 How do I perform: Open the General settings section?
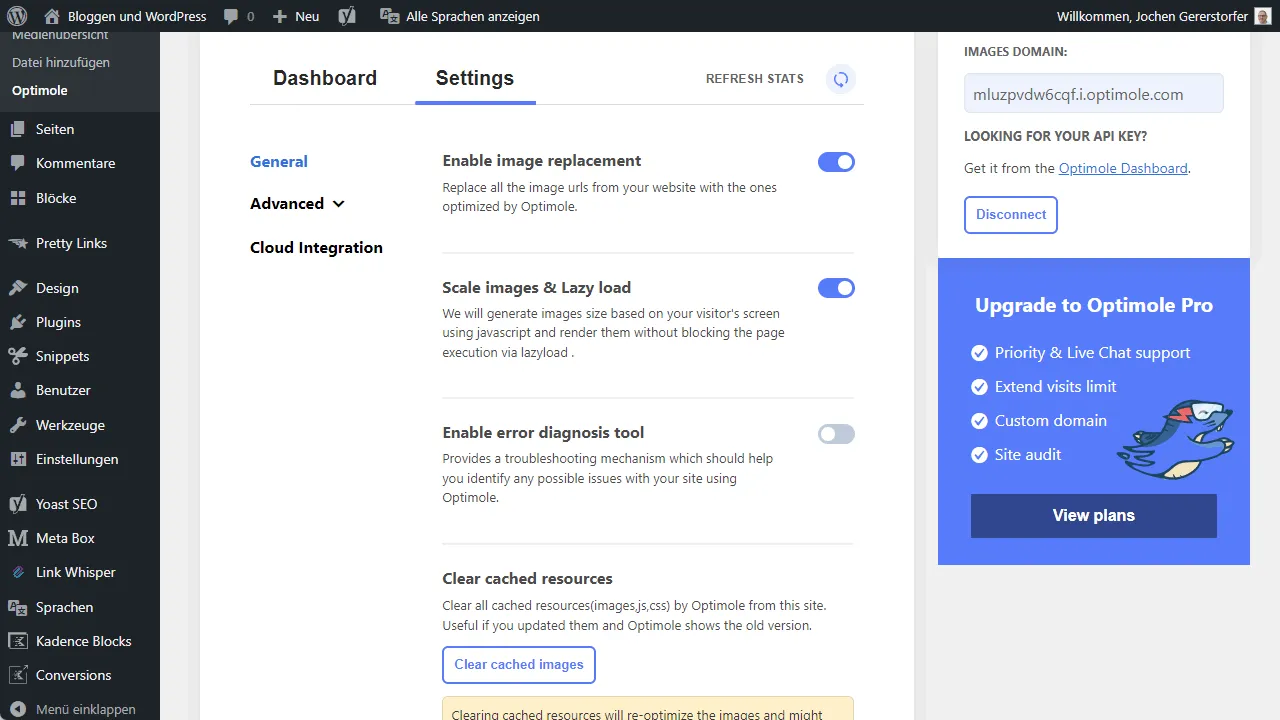[279, 161]
